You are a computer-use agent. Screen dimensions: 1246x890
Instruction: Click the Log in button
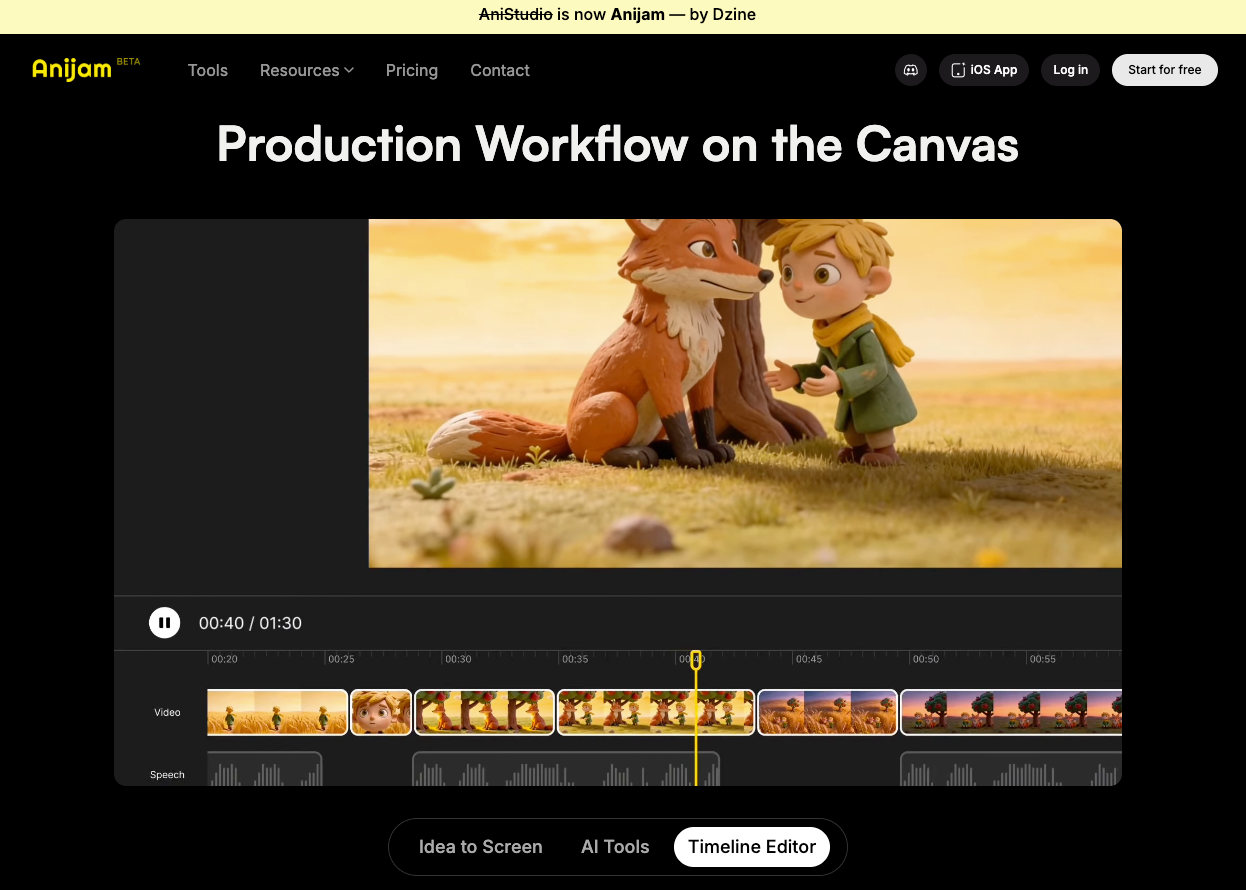(x=1070, y=70)
